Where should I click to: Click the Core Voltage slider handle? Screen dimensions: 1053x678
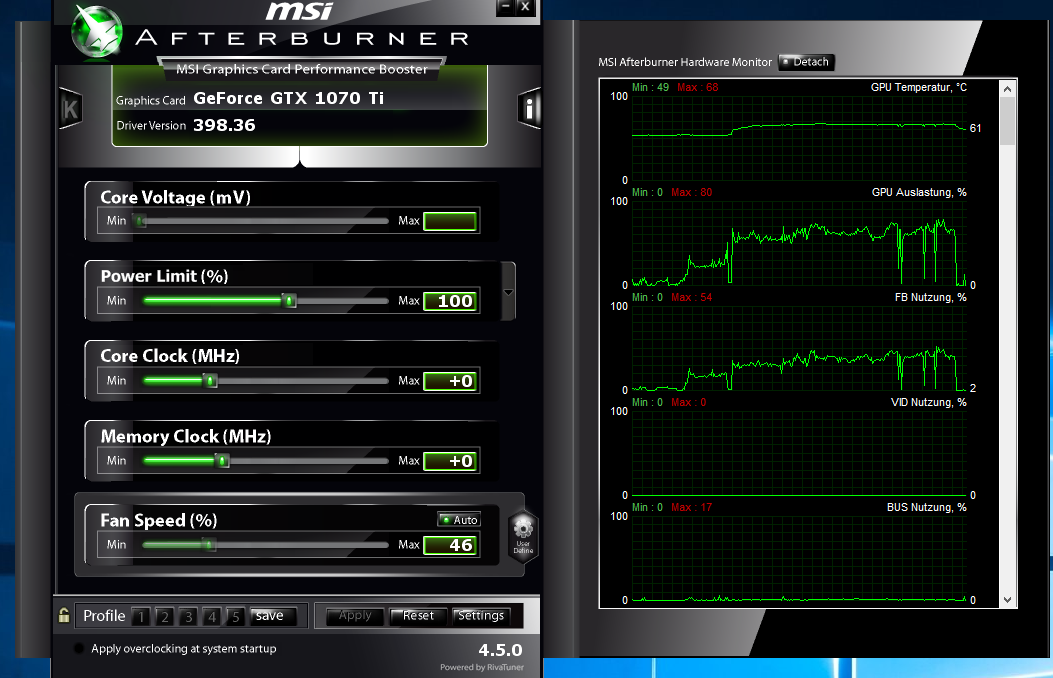(140, 220)
